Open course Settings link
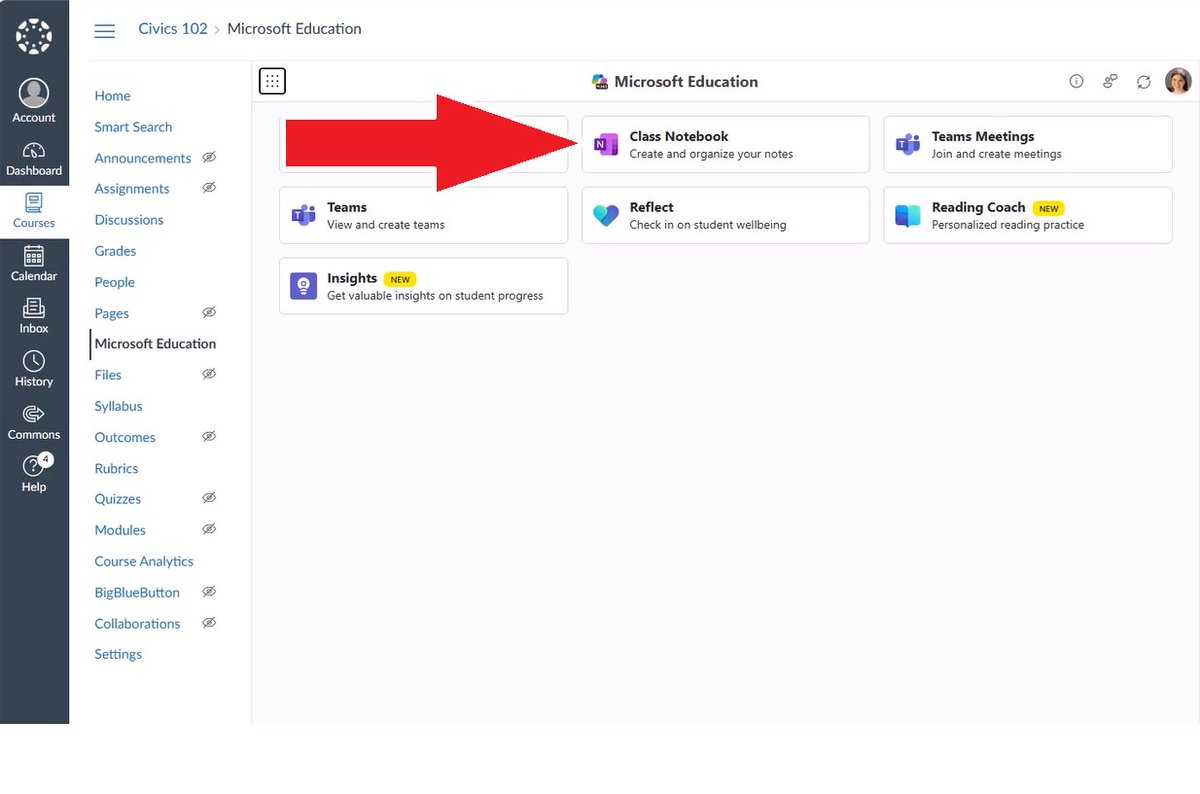This screenshot has height=794, width=1200. [x=118, y=654]
